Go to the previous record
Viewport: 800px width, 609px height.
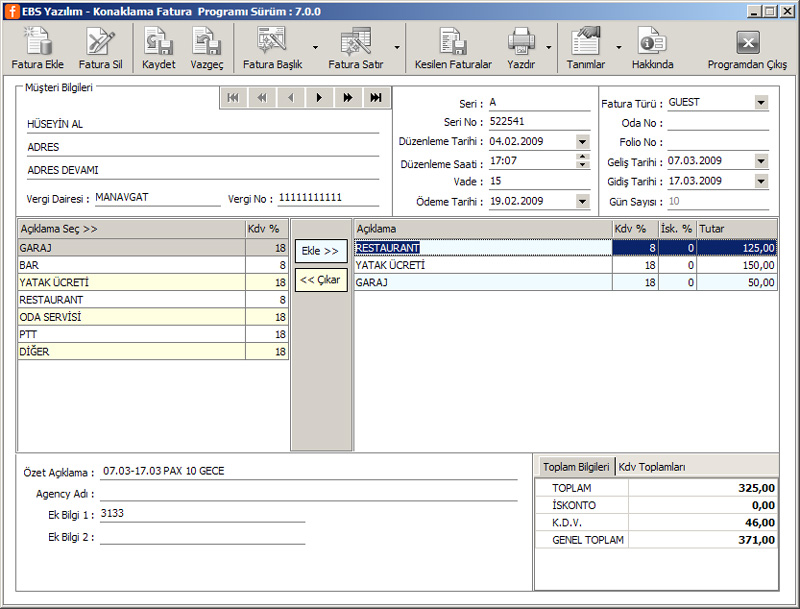click(291, 97)
